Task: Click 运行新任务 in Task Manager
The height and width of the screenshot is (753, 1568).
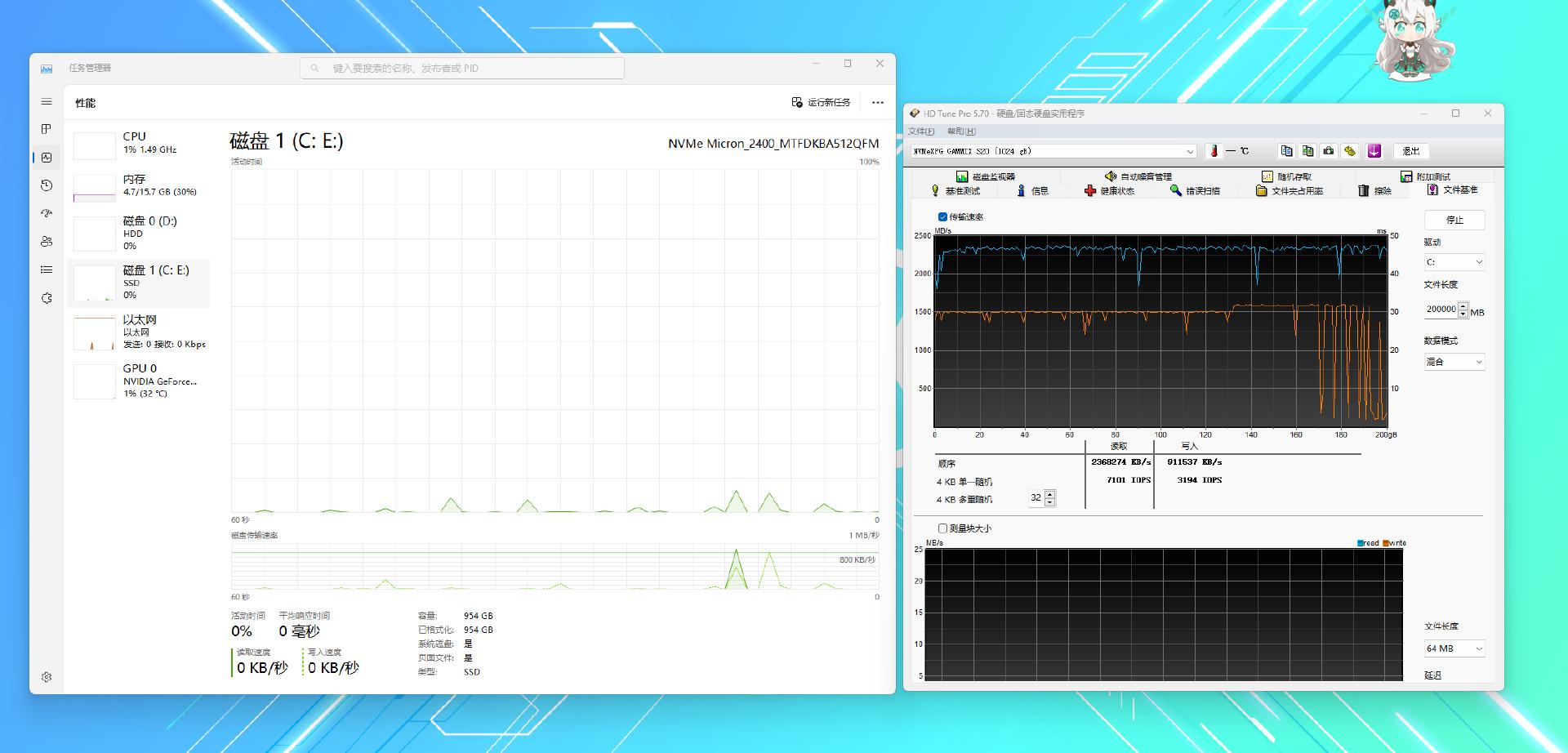Action: 821,102
